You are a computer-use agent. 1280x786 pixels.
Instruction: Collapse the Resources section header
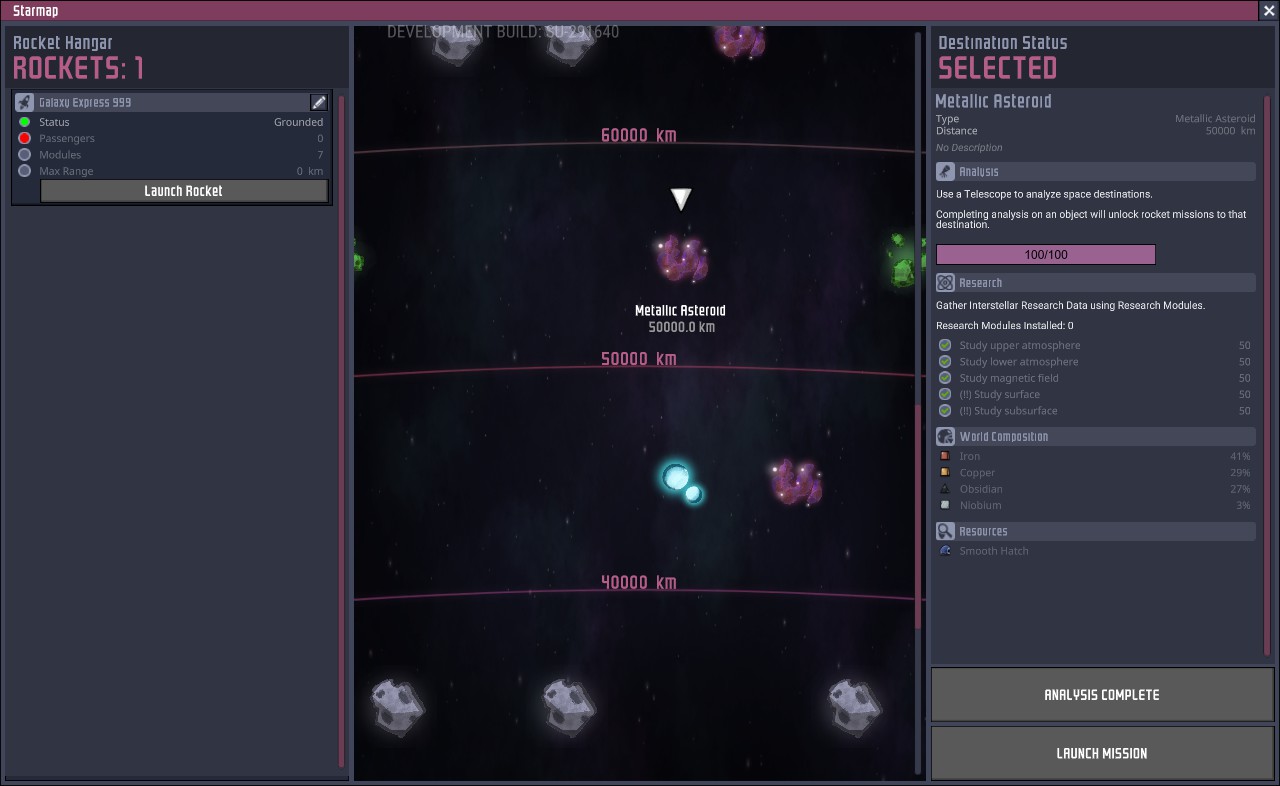coord(1095,532)
